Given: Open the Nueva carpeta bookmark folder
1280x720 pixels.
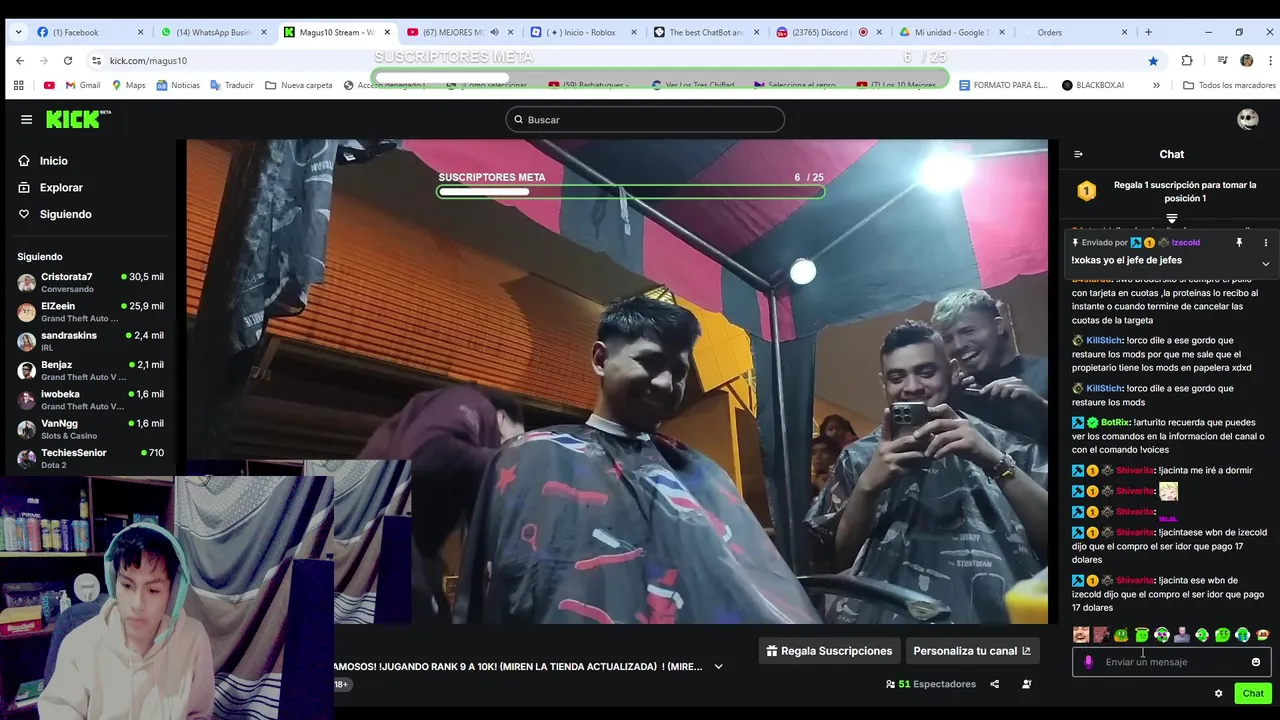Looking at the screenshot, I should pos(298,85).
